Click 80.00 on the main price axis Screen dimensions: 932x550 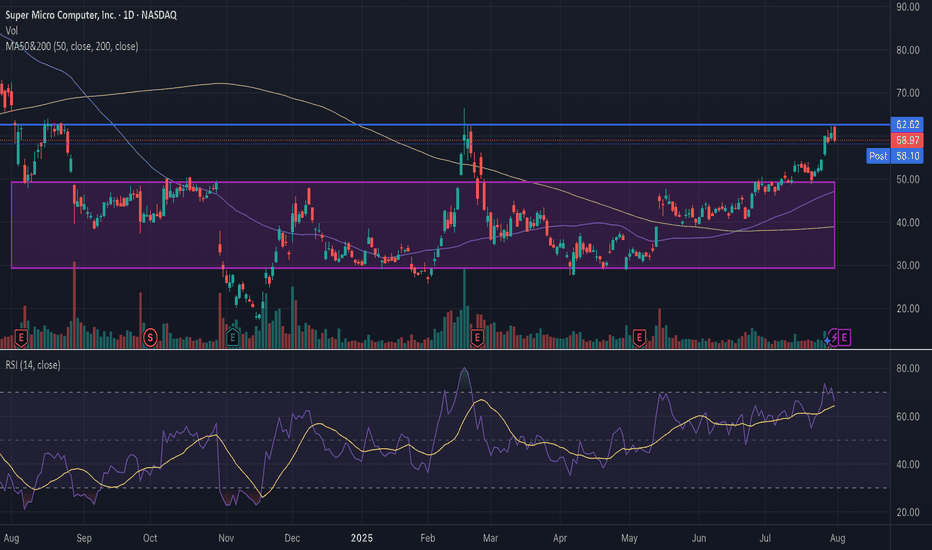tap(908, 50)
